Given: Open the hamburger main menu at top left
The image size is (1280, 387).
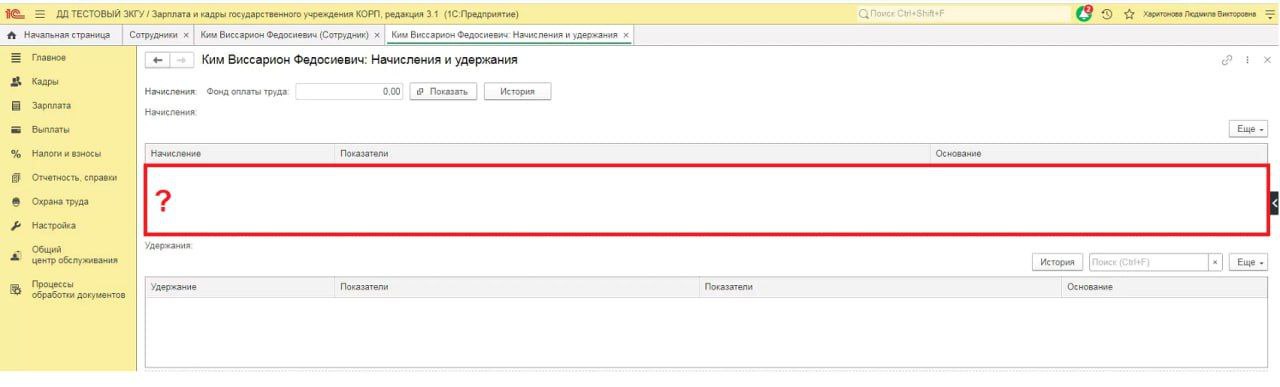Looking at the screenshot, I should 41,13.
